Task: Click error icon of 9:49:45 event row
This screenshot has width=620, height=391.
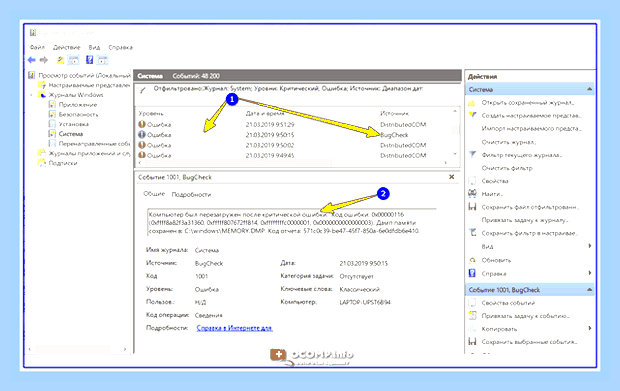Action: pos(142,155)
